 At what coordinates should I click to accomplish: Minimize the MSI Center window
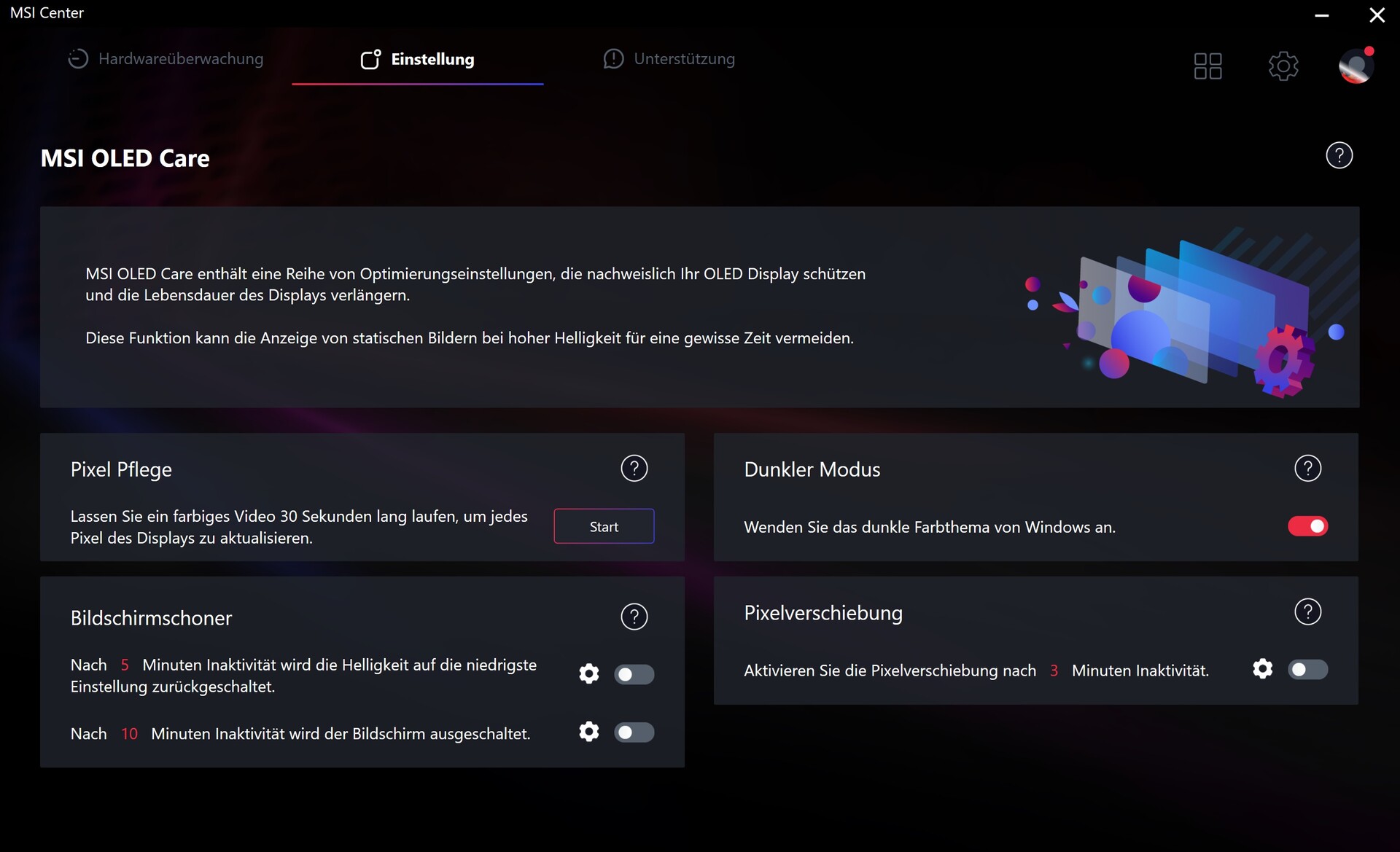(1321, 15)
